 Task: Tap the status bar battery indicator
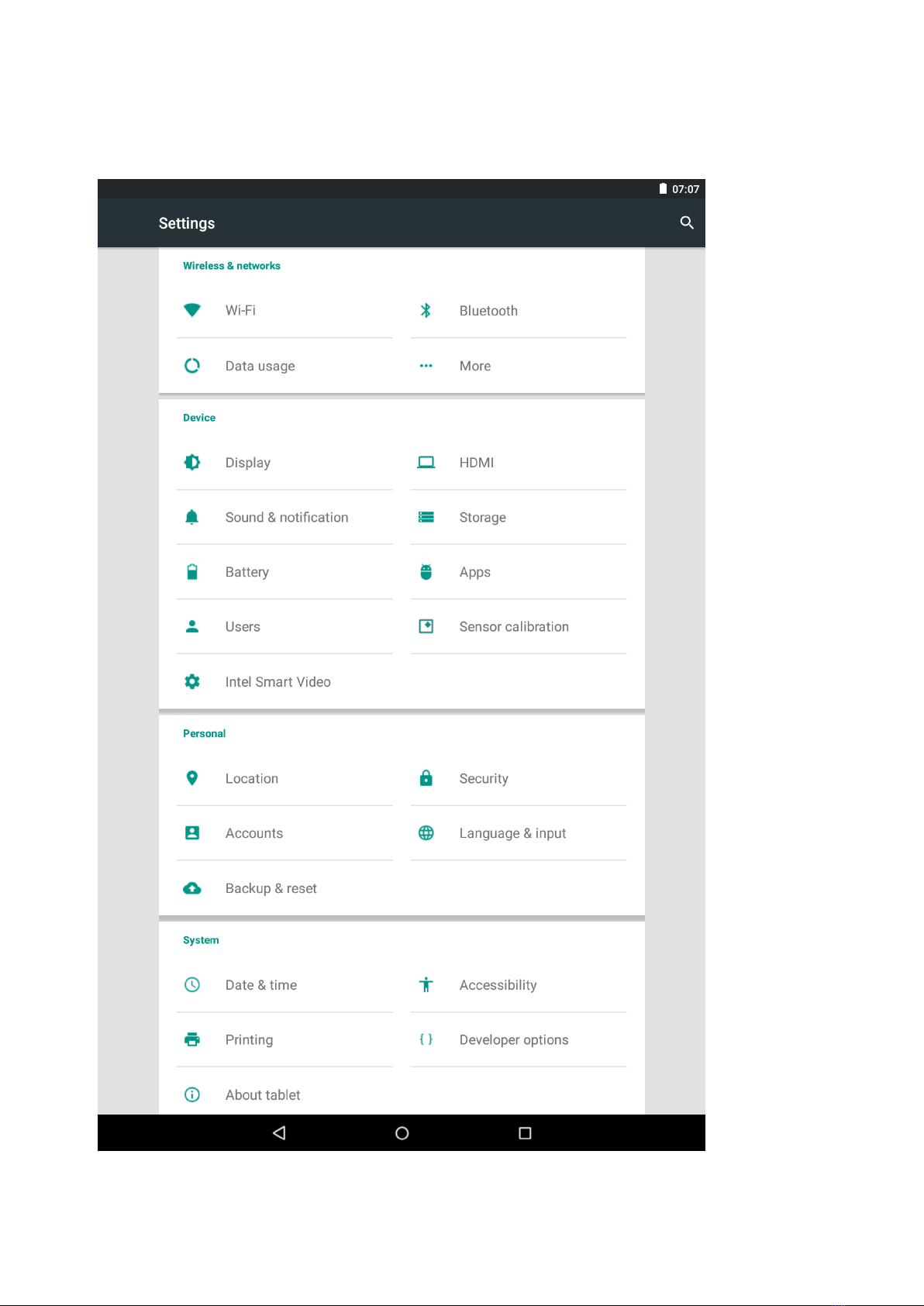click(663, 188)
